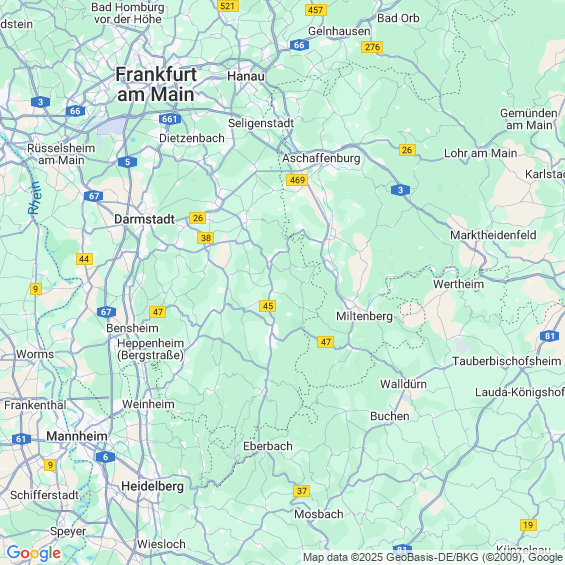565x565 pixels.
Task: Click the yellow 521 road shield
Action: [228, 6]
